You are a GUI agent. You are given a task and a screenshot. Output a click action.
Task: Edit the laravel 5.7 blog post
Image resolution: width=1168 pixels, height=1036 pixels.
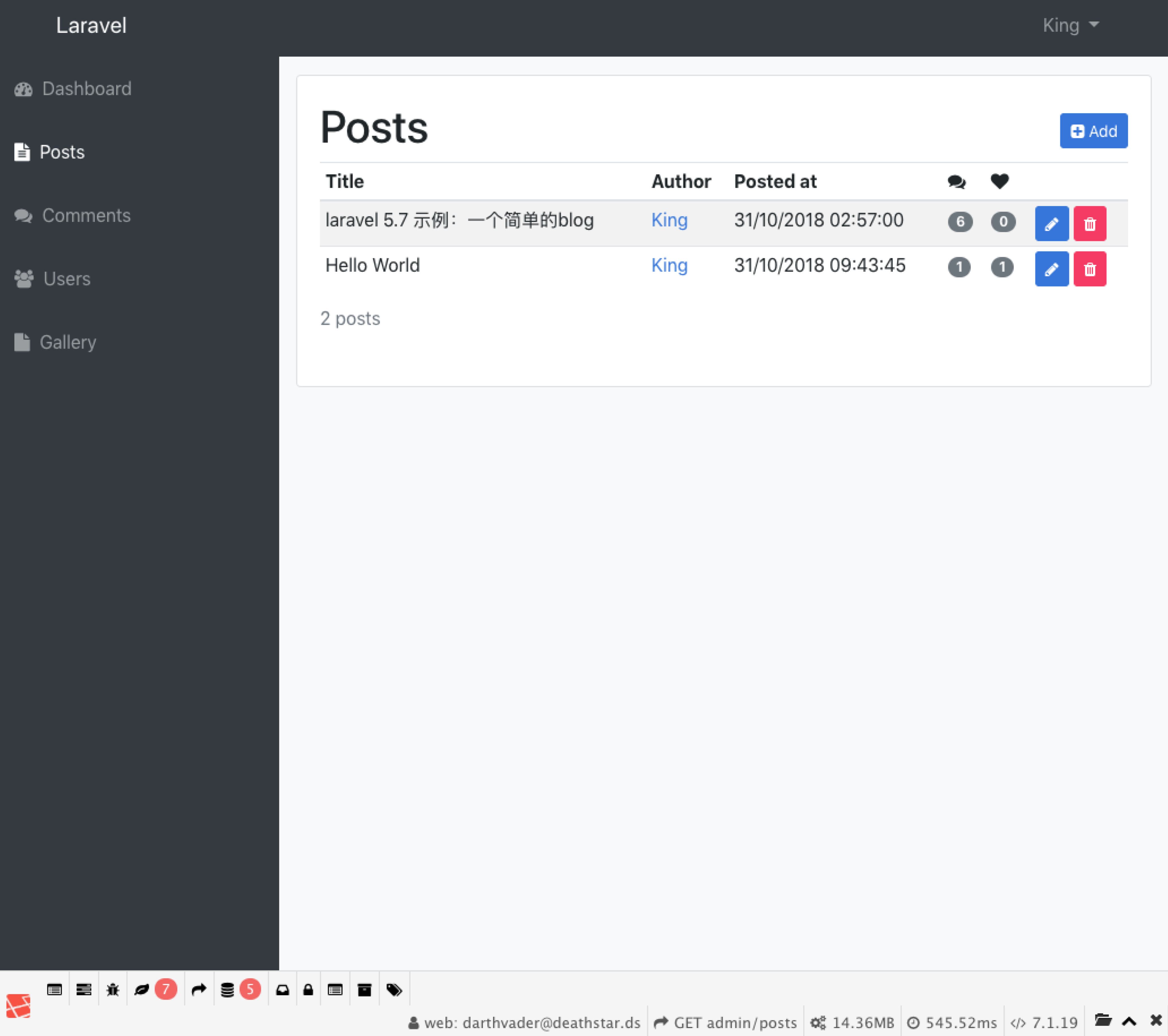tap(1052, 224)
